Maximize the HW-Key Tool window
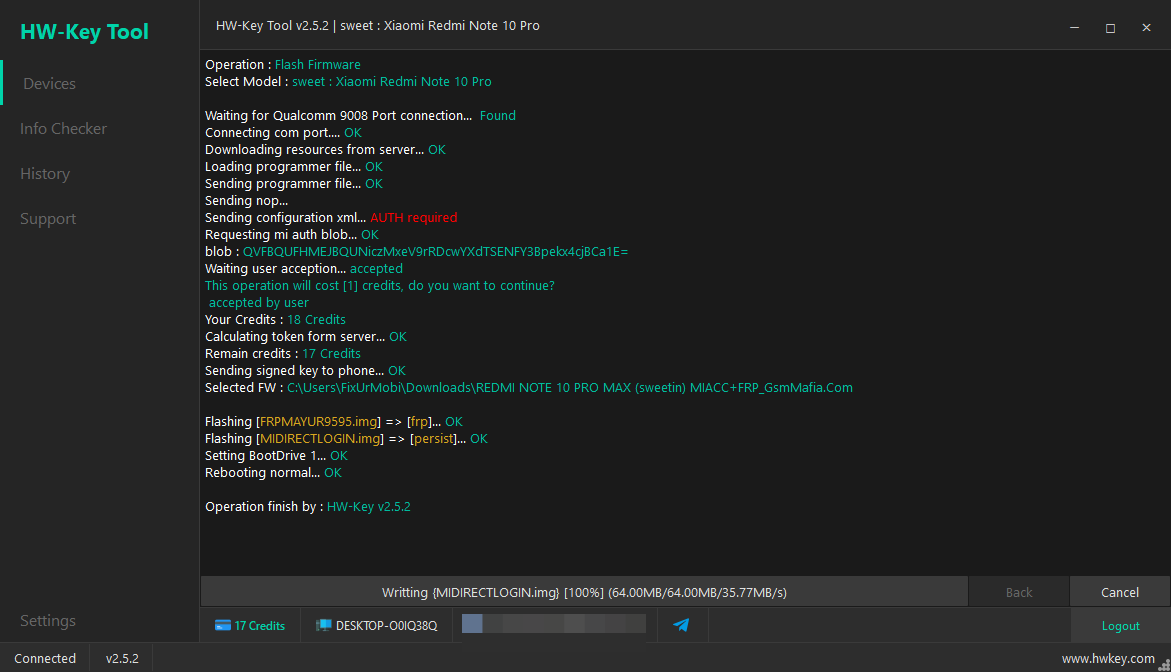Screen dimensions: 1171x672 click(1111, 27)
